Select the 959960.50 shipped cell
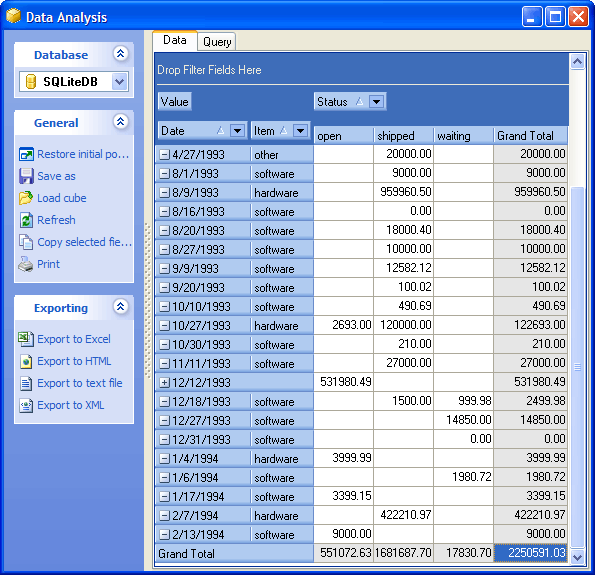The height and width of the screenshot is (575, 595). pyautogui.click(x=403, y=192)
